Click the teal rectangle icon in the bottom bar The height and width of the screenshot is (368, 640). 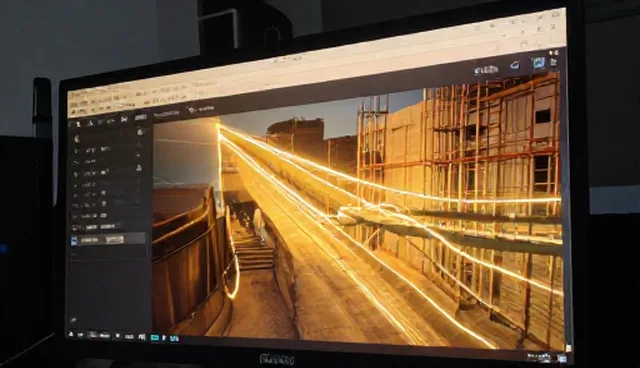155,337
